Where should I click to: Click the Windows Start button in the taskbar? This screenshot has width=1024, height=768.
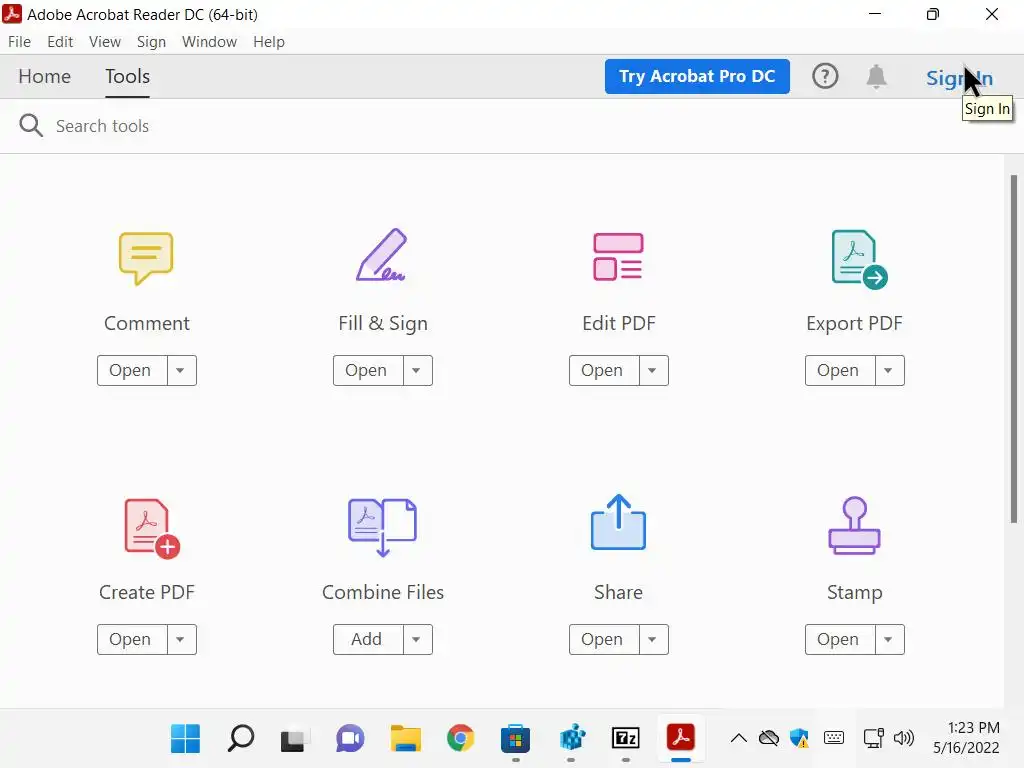point(185,738)
